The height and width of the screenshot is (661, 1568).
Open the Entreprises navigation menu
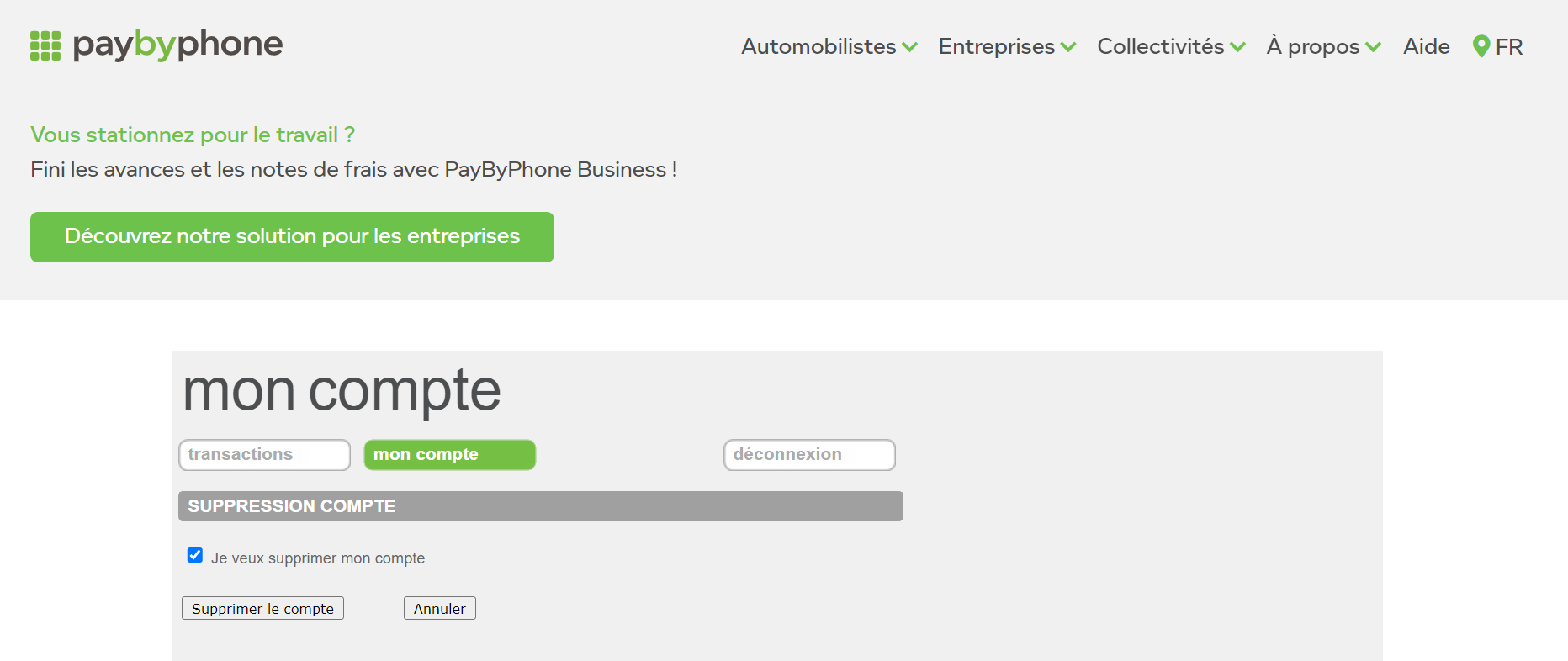[1007, 46]
